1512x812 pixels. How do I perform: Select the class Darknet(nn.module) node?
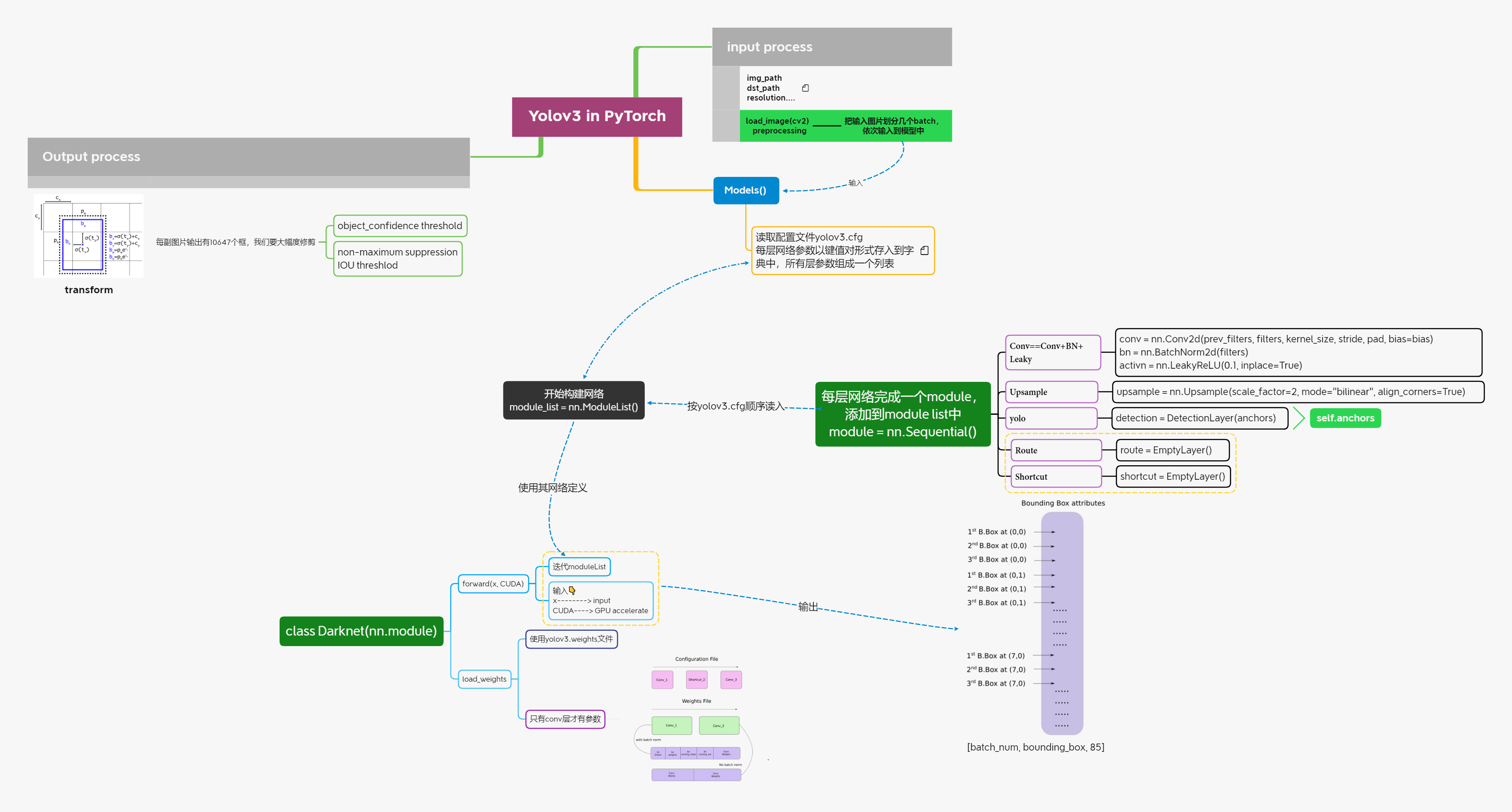pos(361,631)
